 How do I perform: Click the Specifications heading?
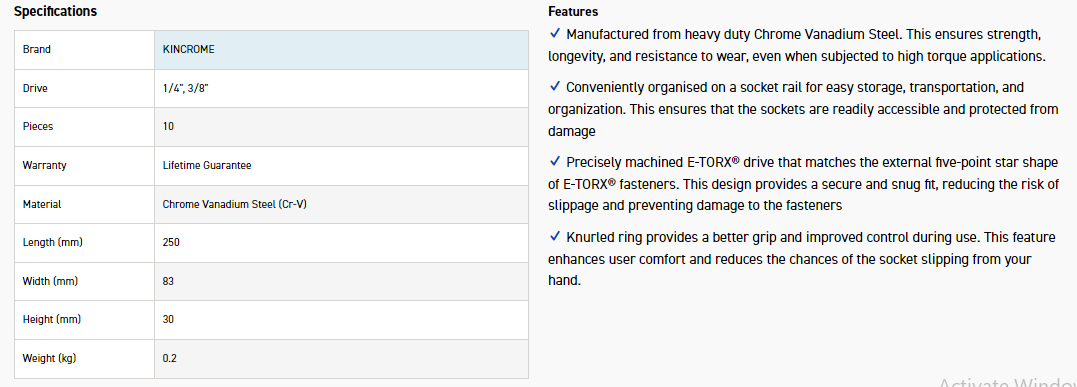coord(56,12)
